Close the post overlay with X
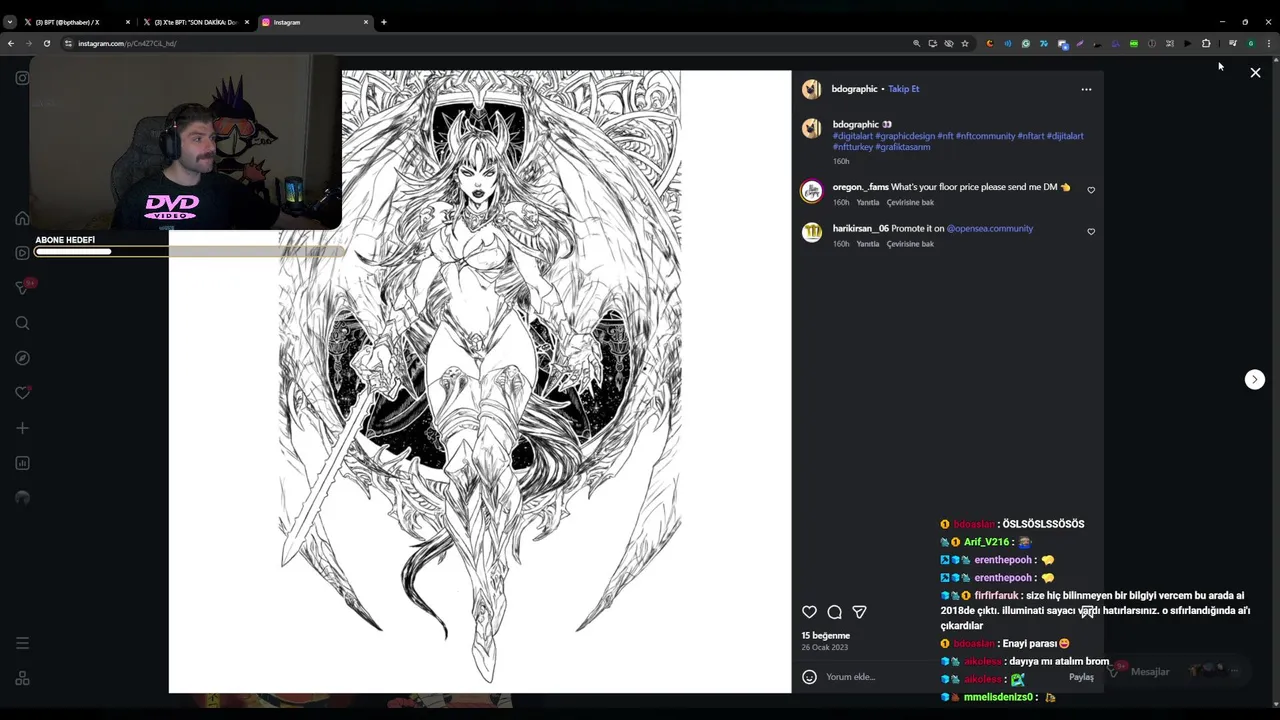This screenshot has height=720, width=1280. pyautogui.click(x=1255, y=73)
